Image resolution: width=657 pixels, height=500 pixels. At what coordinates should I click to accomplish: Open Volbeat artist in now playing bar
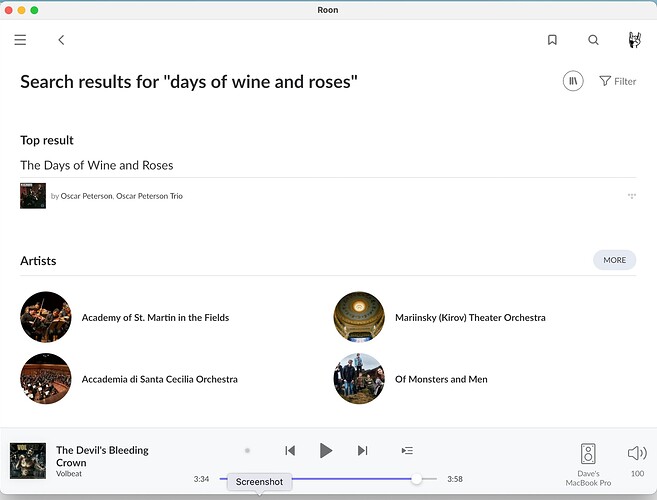tap(69, 474)
